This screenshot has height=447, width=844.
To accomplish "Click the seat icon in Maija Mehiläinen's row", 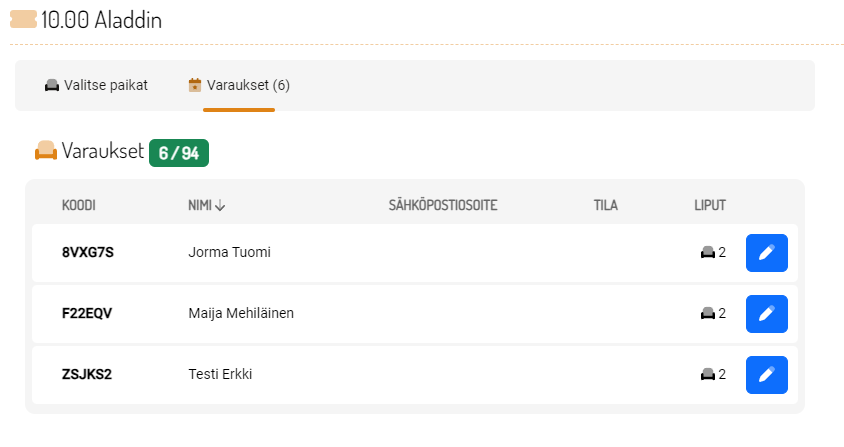I will 707,314.
